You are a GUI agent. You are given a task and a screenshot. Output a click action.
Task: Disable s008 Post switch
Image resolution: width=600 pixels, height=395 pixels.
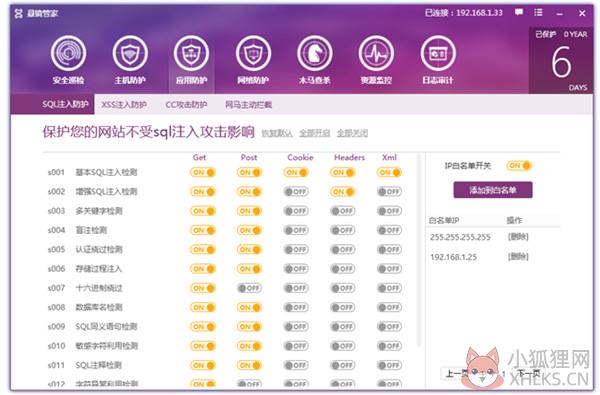[249, 307]
